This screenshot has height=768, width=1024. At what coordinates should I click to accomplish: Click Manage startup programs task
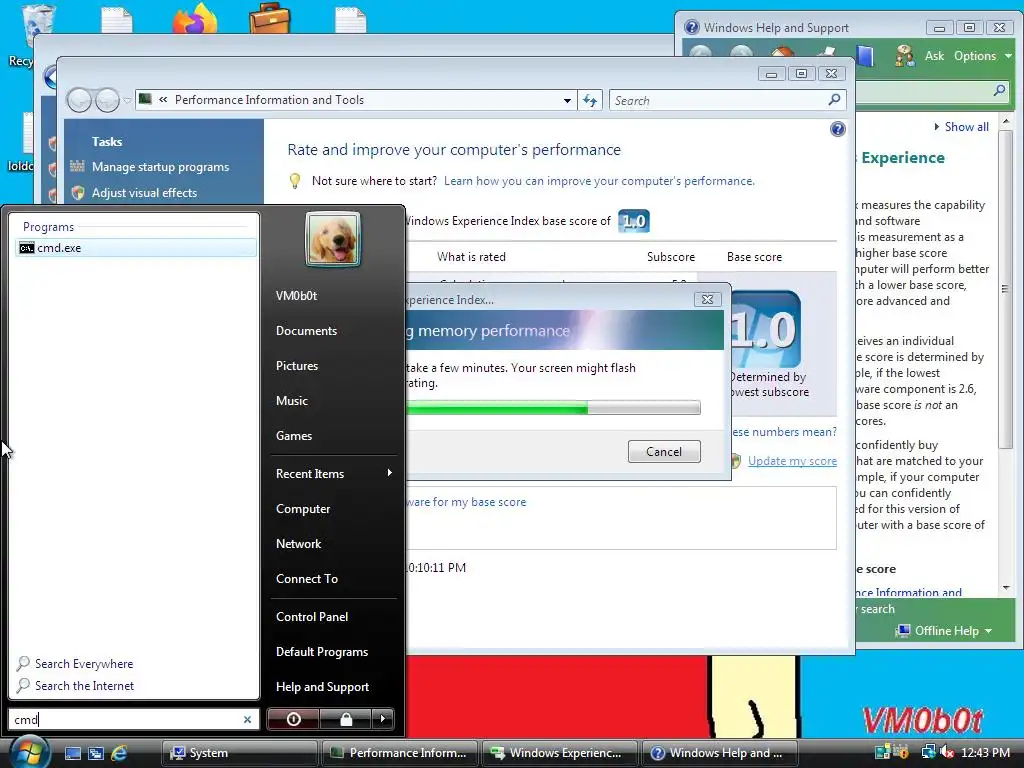click(161, 167)
